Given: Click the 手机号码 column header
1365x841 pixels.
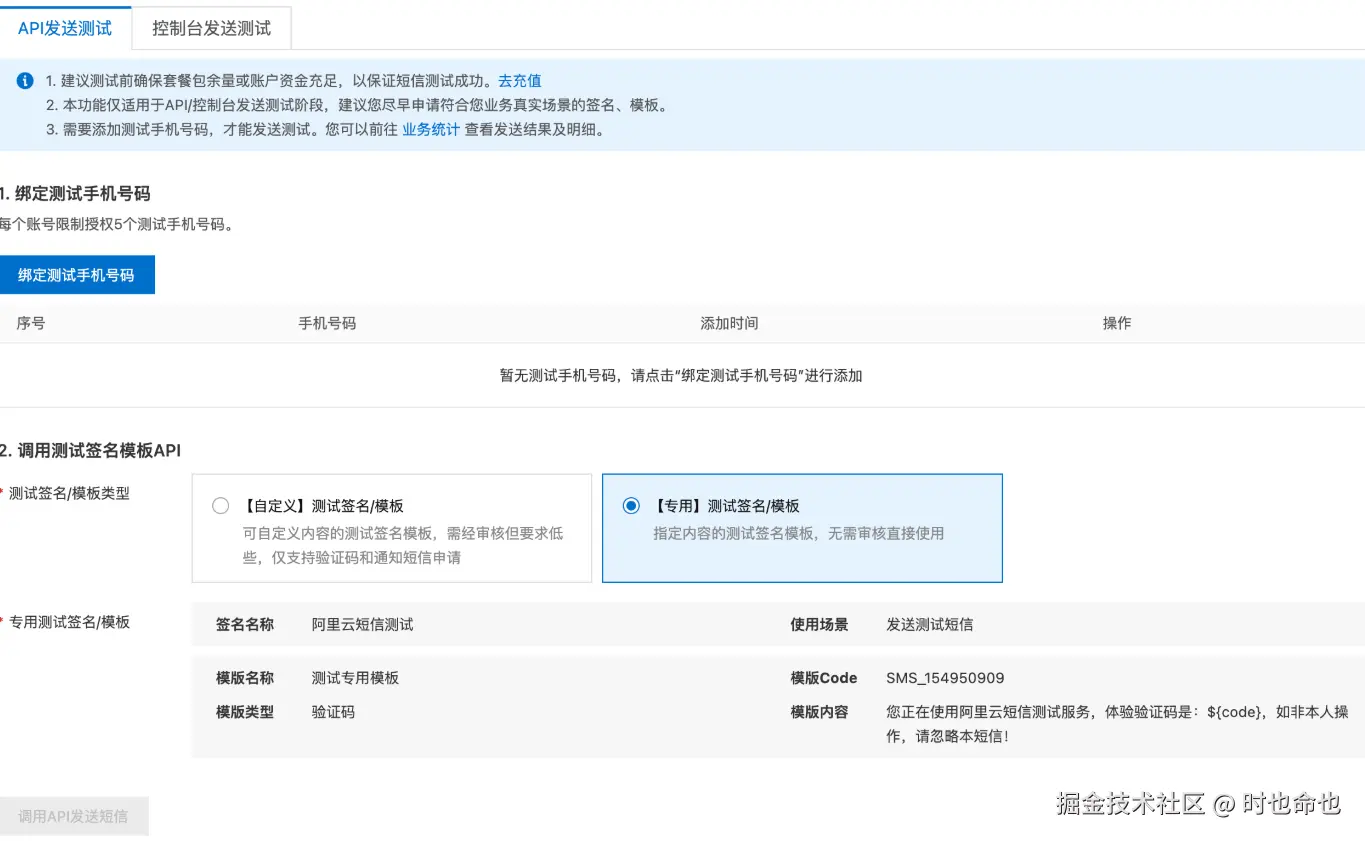Looking at the screenshot, I should [327, 323].
